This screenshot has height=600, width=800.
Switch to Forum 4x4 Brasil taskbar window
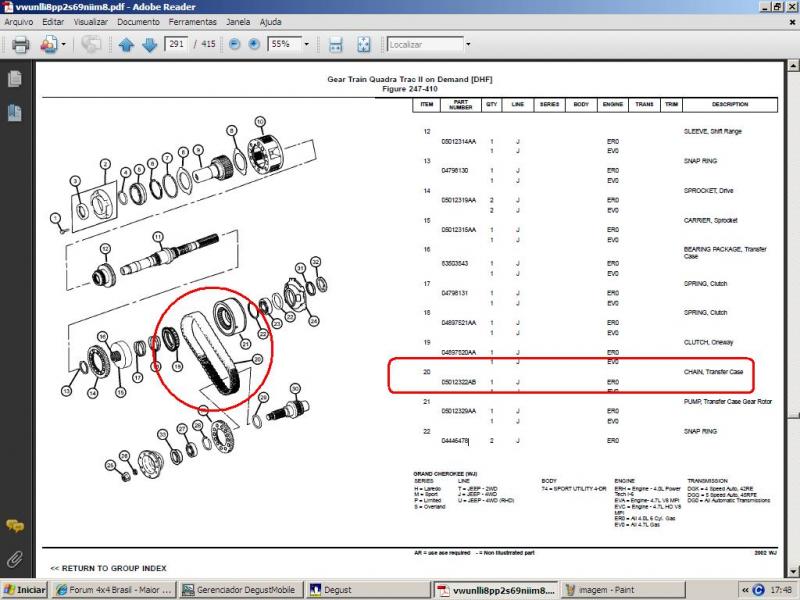pos(114,590)
